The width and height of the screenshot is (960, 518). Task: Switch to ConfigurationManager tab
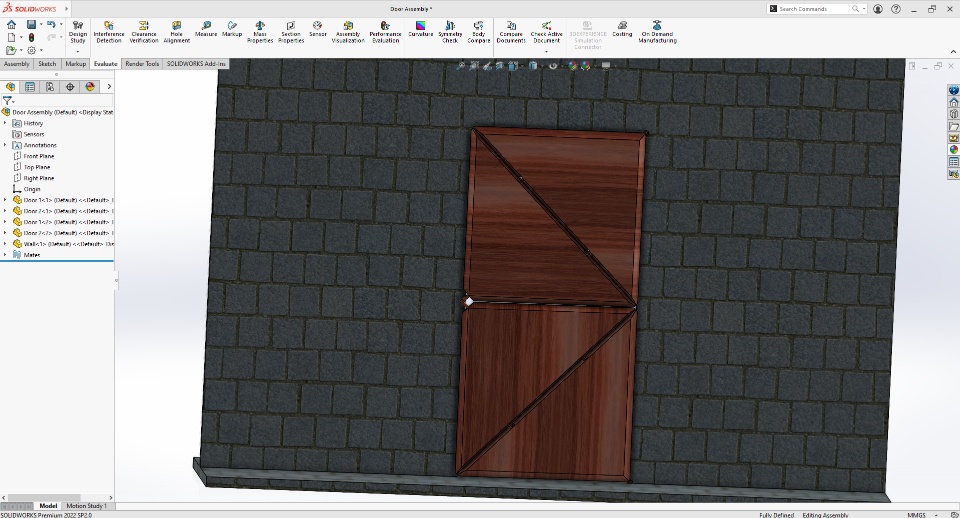tap(50, 87)
